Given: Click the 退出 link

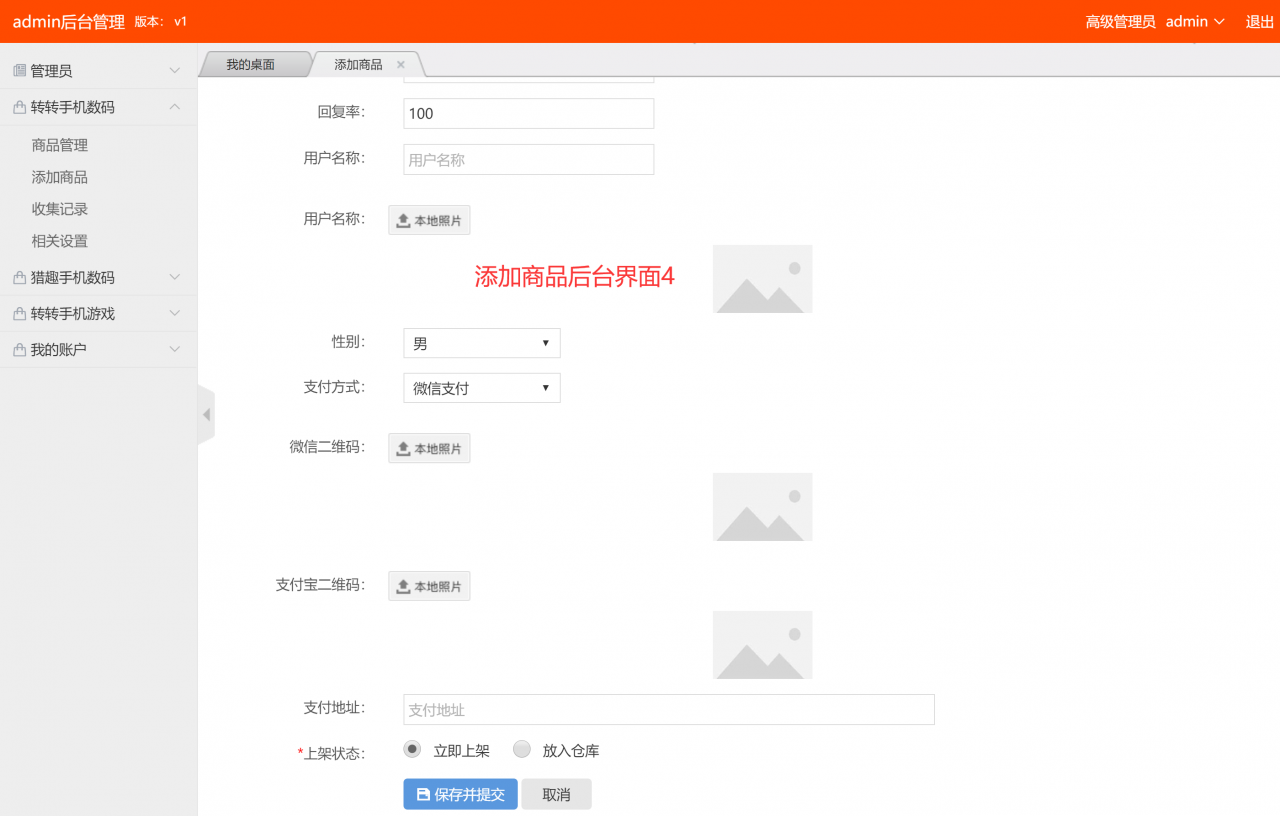Looking at the screenshot, I should click(1260, 22).
